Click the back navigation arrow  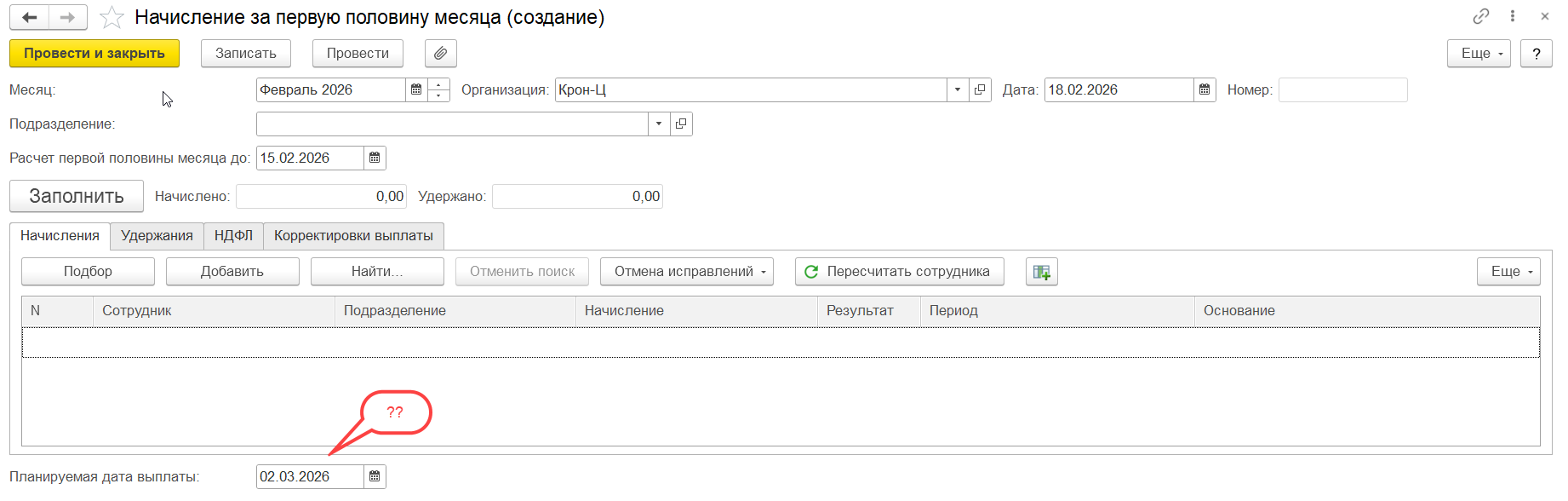pyautogui.click(x=30, y=18)
